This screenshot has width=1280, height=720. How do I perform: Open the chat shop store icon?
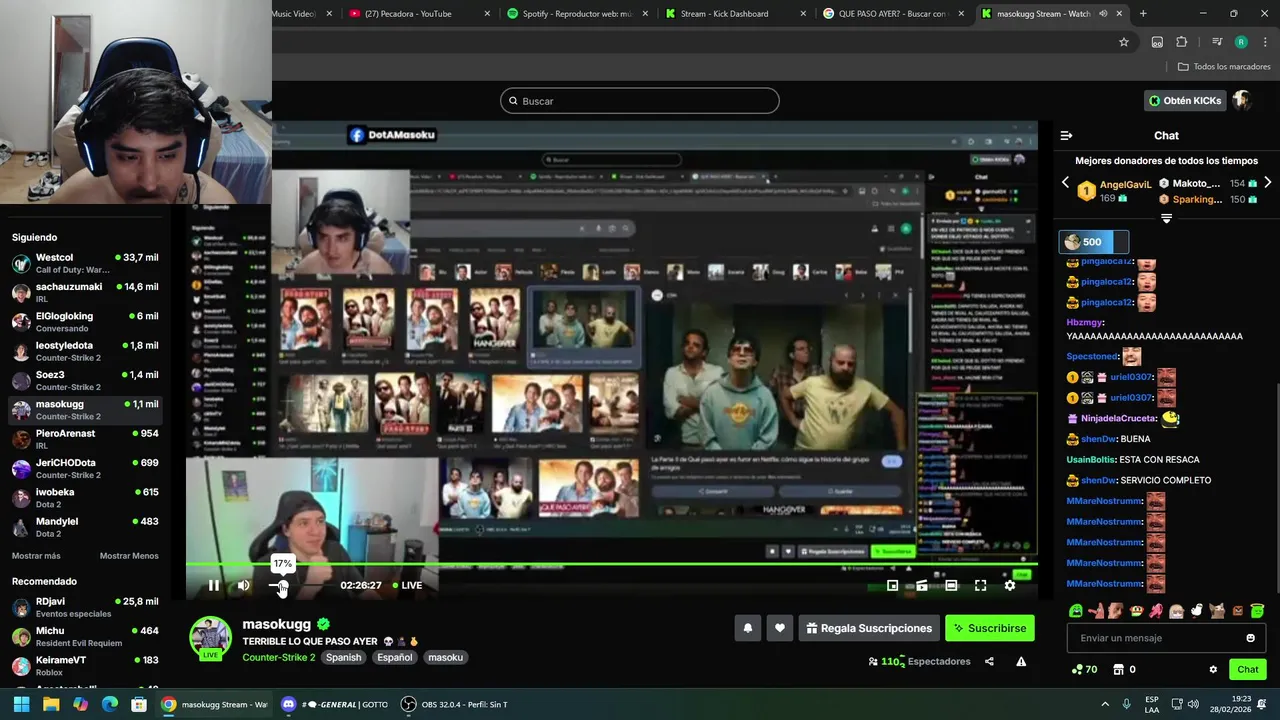click(x=1119, y=669)
